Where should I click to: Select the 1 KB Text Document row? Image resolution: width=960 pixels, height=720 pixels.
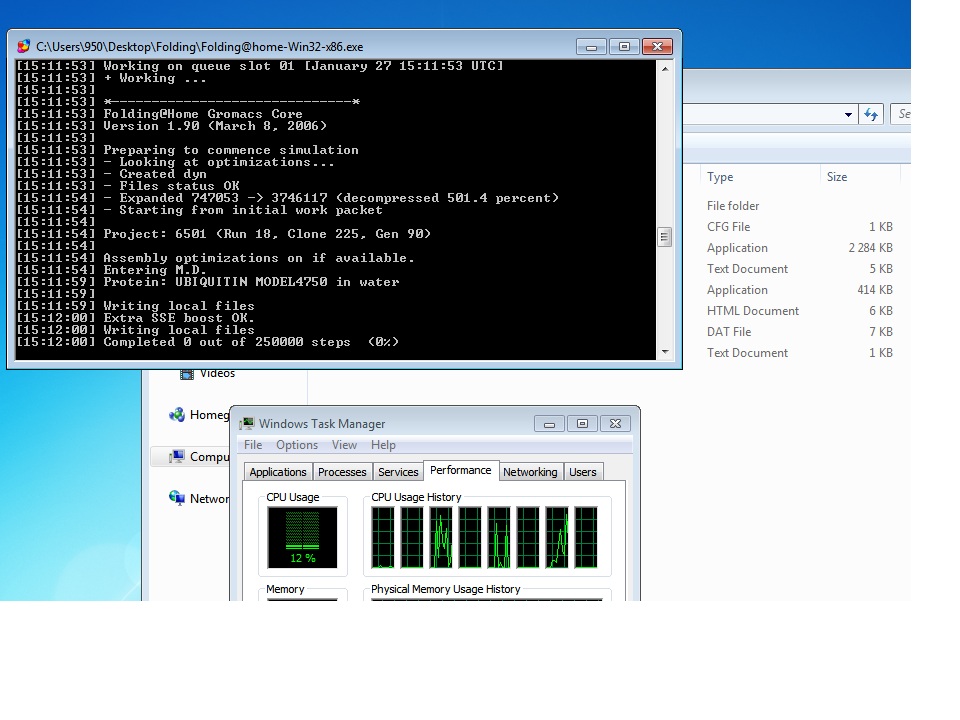click(799, 353)
